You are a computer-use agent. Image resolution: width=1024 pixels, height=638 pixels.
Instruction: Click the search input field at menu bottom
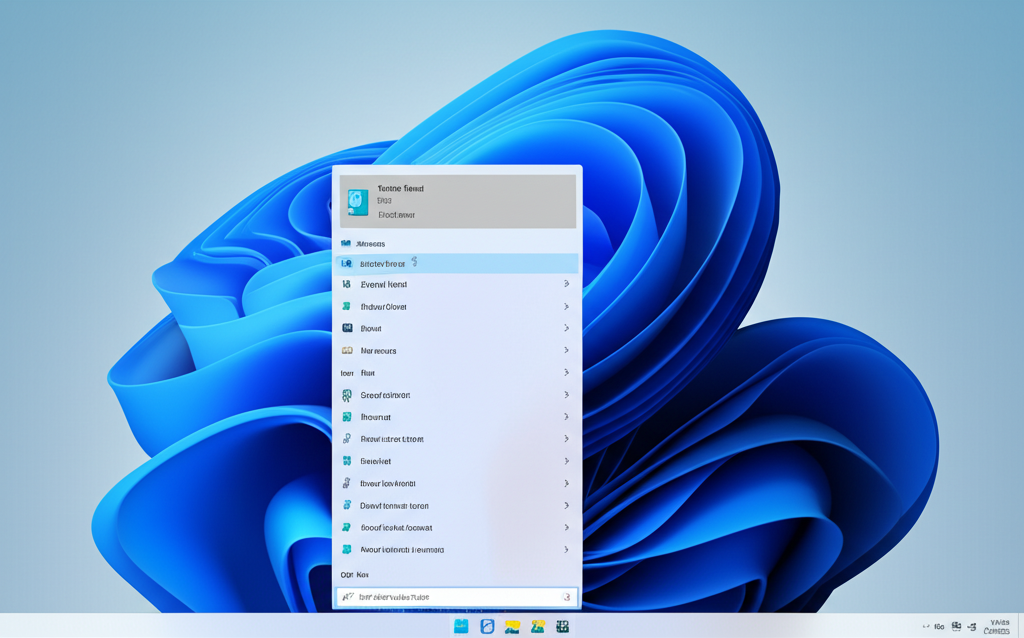[456, 597]
